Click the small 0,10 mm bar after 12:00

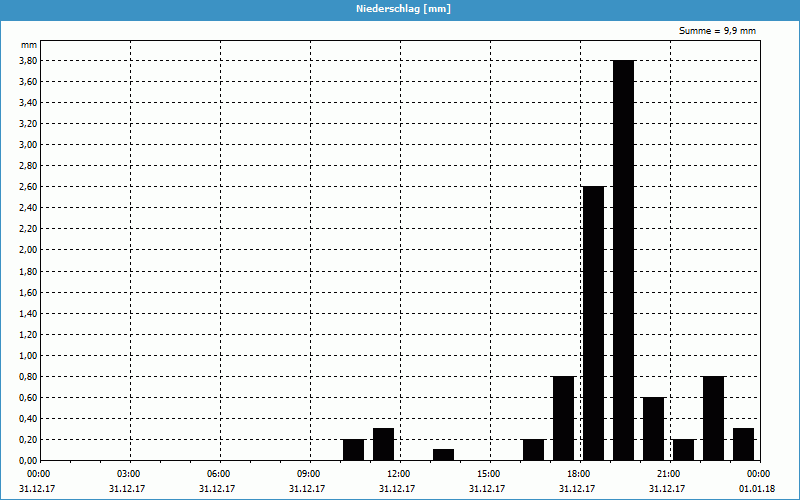coord(443,455)
